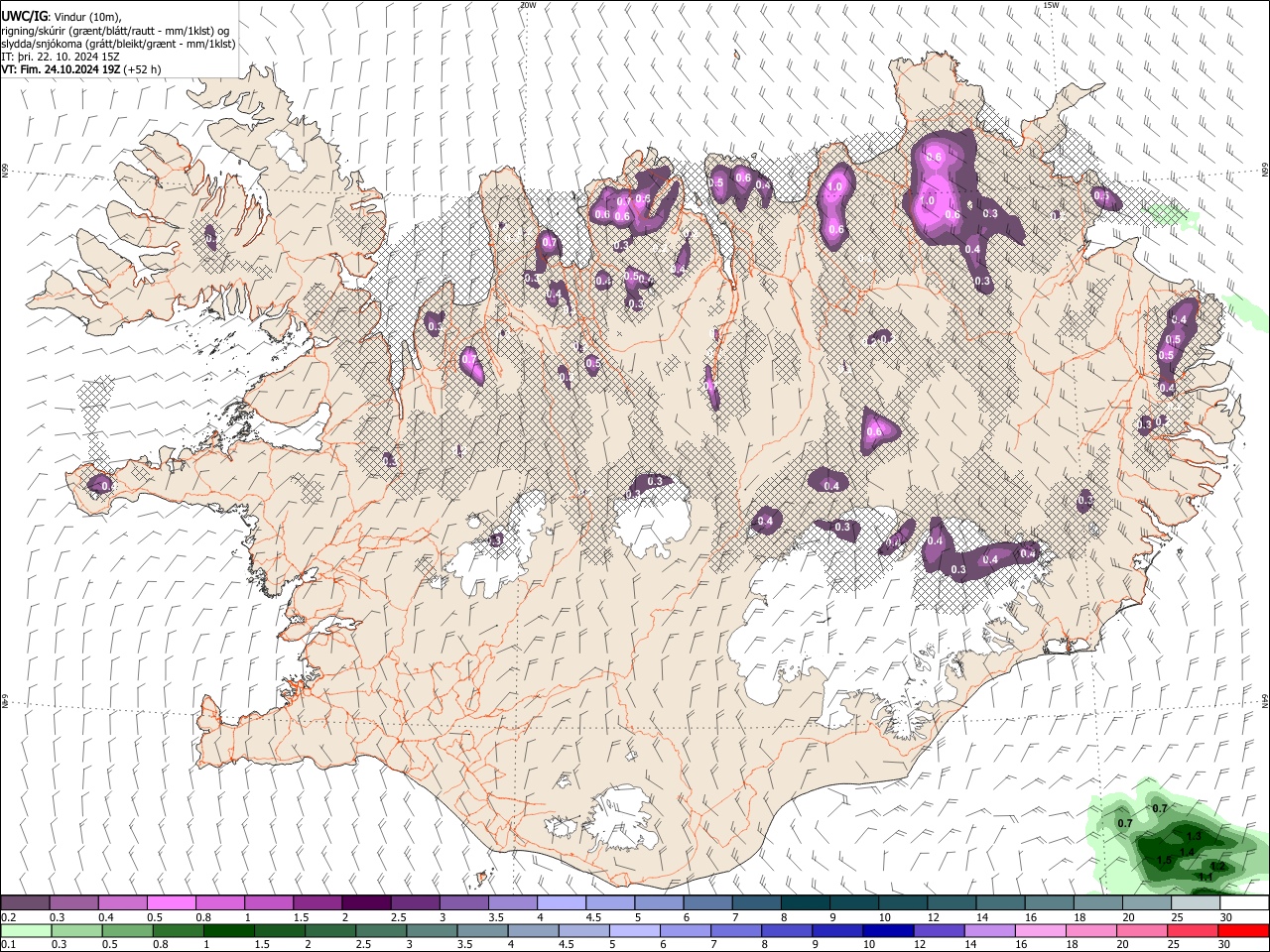
Task: Click the '0.1' label under the rain scale
Action: 10,945
